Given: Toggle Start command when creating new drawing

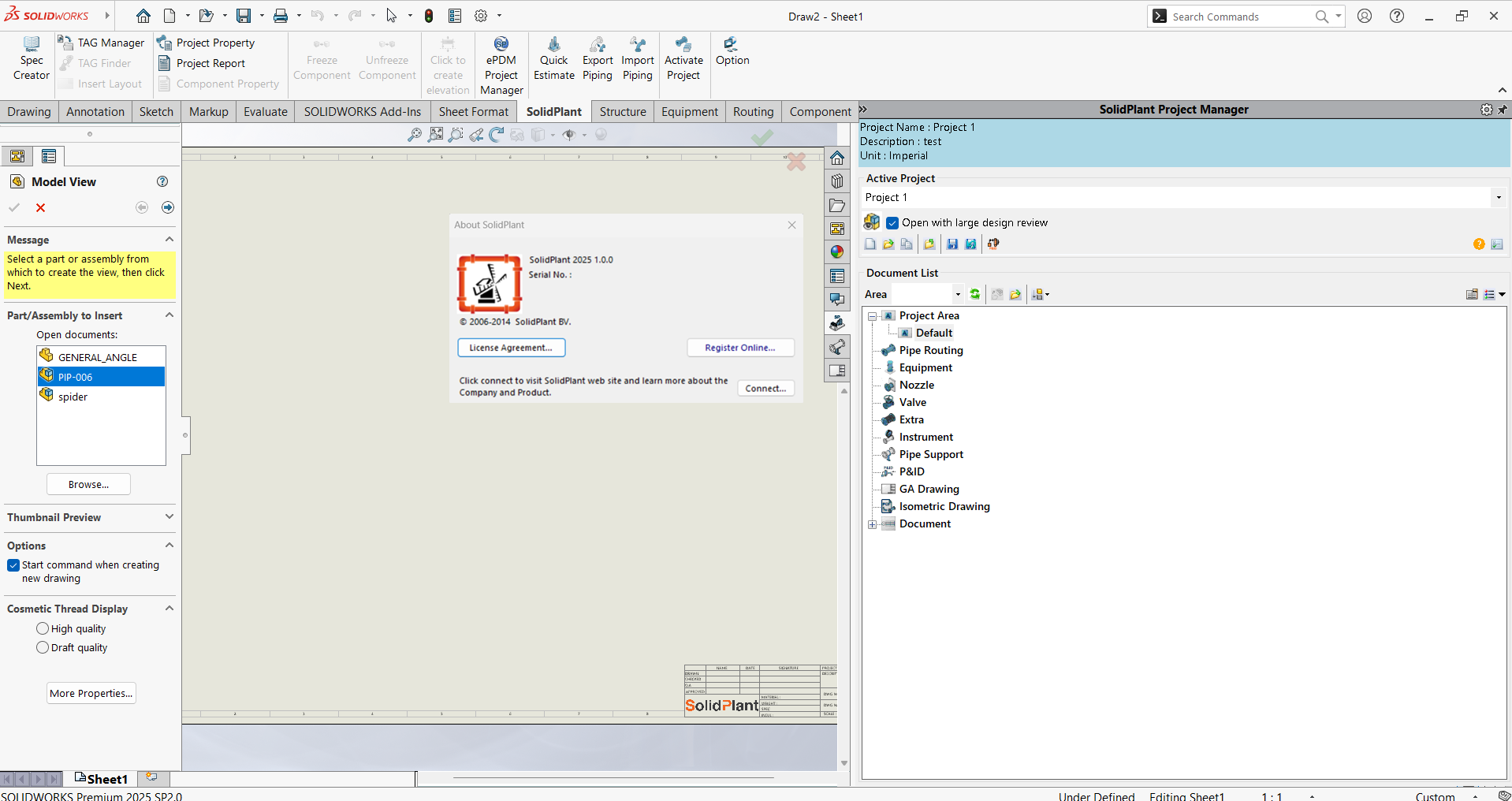Looking at the screenshot, I should tap(13, 565).
